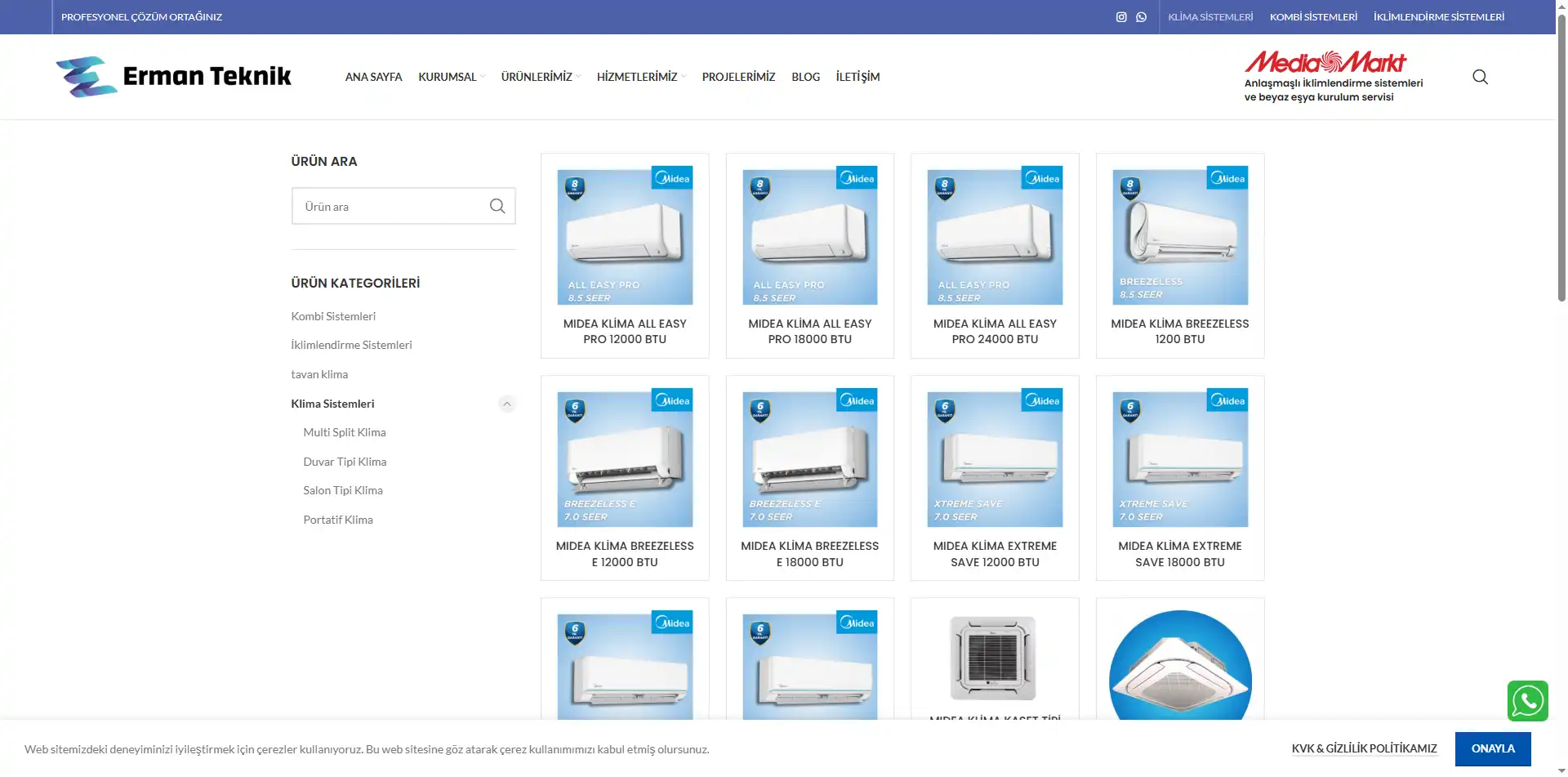
Task: Select Klima Sistemleri category
Action: (332, 404)
